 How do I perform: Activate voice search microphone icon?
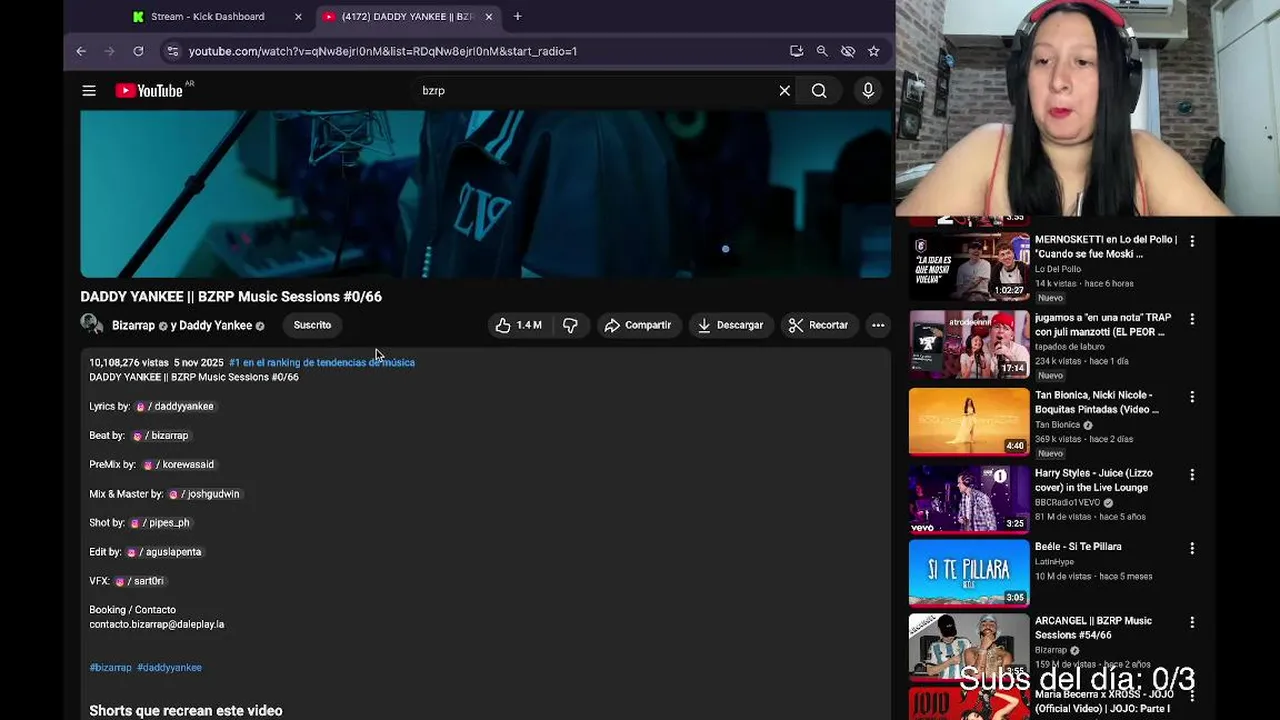point(868,91)
